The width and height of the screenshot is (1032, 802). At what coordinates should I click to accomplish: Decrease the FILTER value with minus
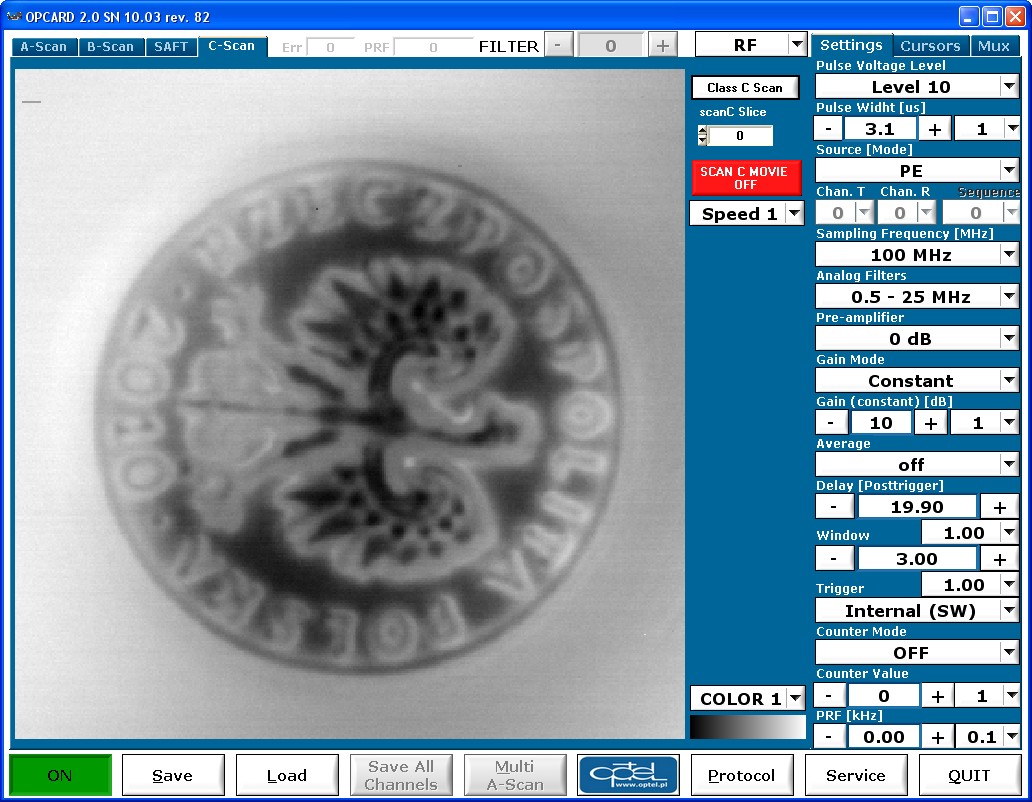(x=558, y=45)
